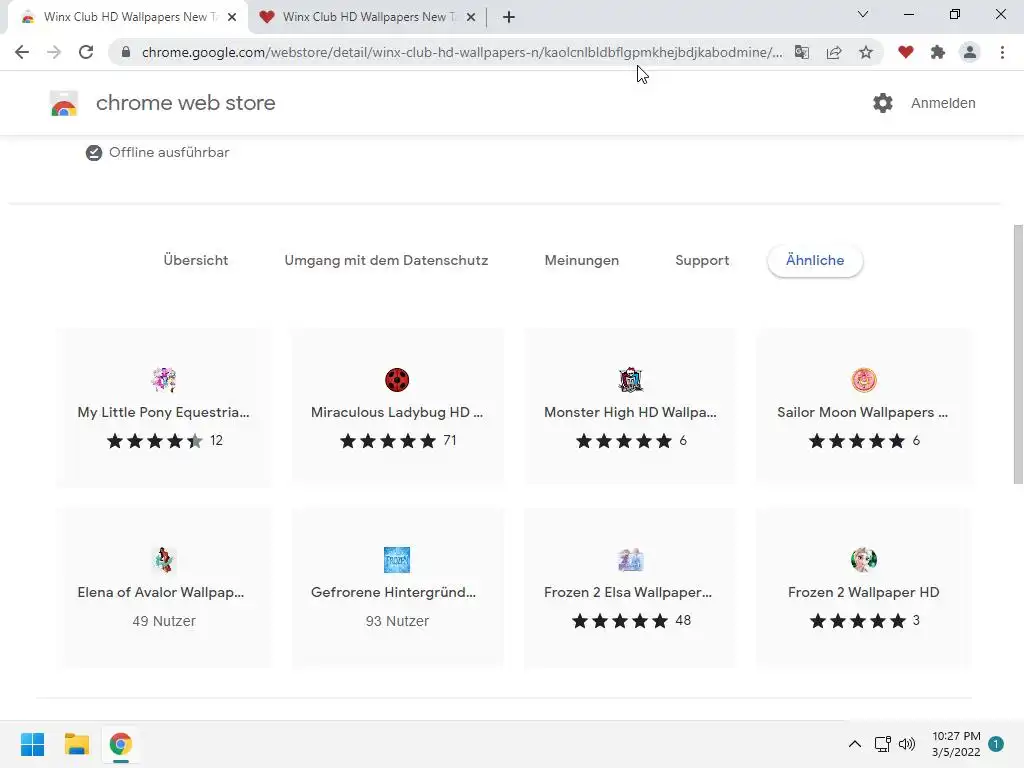Screen dimensions: 1024x768
Task: Click the Anmelden sign-in link
Action: [943, 103]
